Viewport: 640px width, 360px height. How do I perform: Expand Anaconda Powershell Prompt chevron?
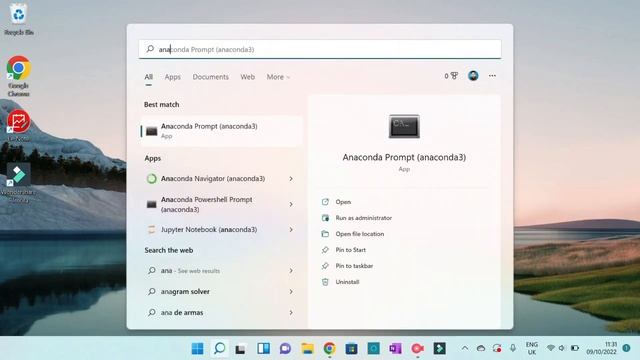(291, 204)
